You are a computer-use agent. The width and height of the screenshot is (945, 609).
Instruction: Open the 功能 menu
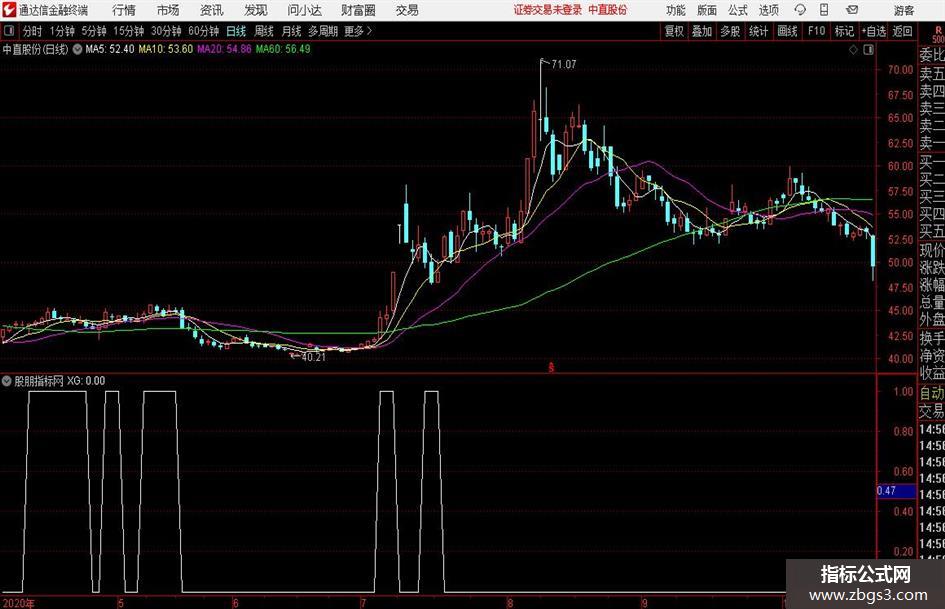pyautogui.click(x=676, y=10)
